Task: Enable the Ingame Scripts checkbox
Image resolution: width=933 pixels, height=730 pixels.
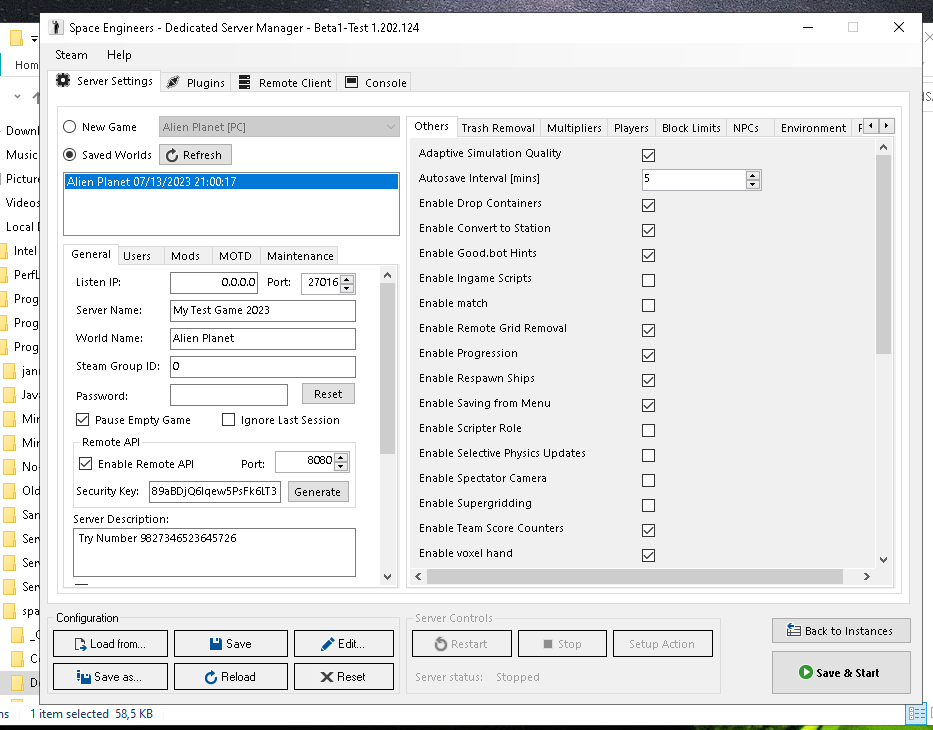Action: click(648, 280)
